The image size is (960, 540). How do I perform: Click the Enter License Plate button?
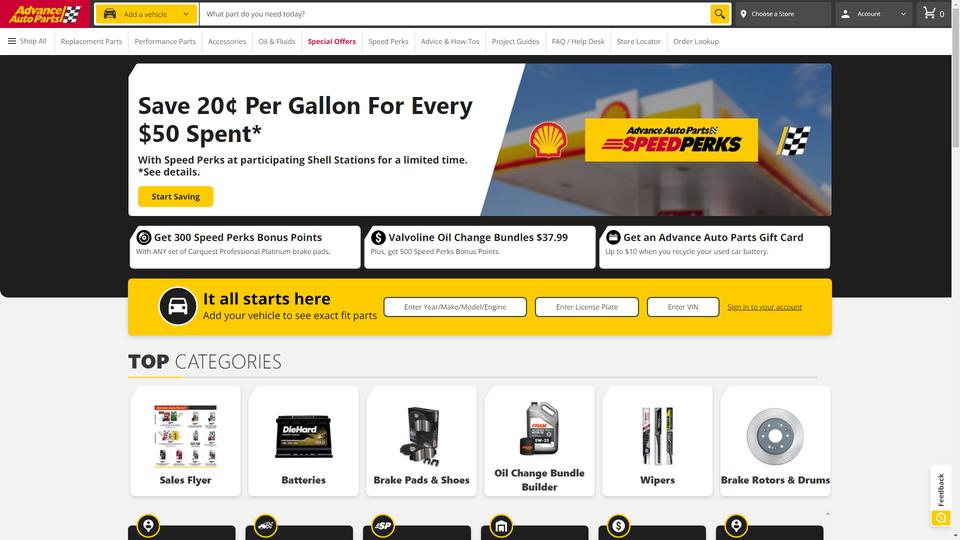(x=587, y=307)
